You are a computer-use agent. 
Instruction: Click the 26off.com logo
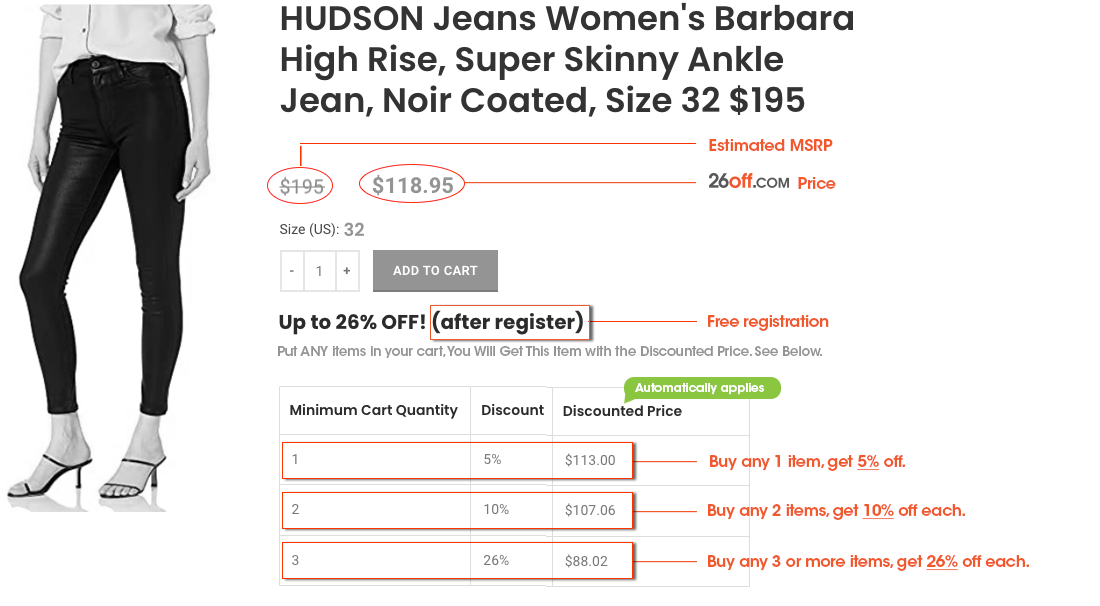[x=748, y=182]
